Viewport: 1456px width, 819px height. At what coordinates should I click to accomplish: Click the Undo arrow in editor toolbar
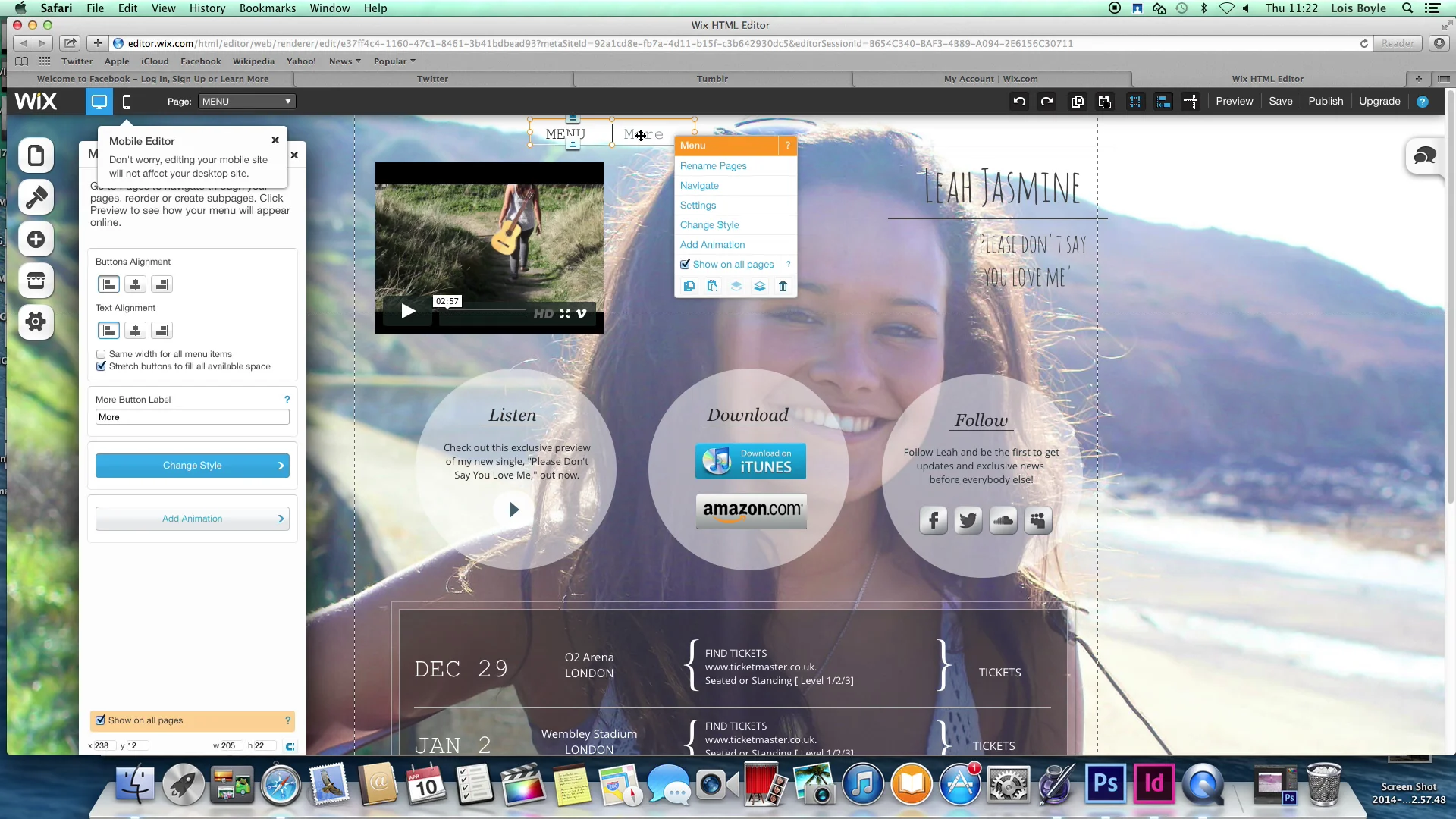pos(1019,102)
